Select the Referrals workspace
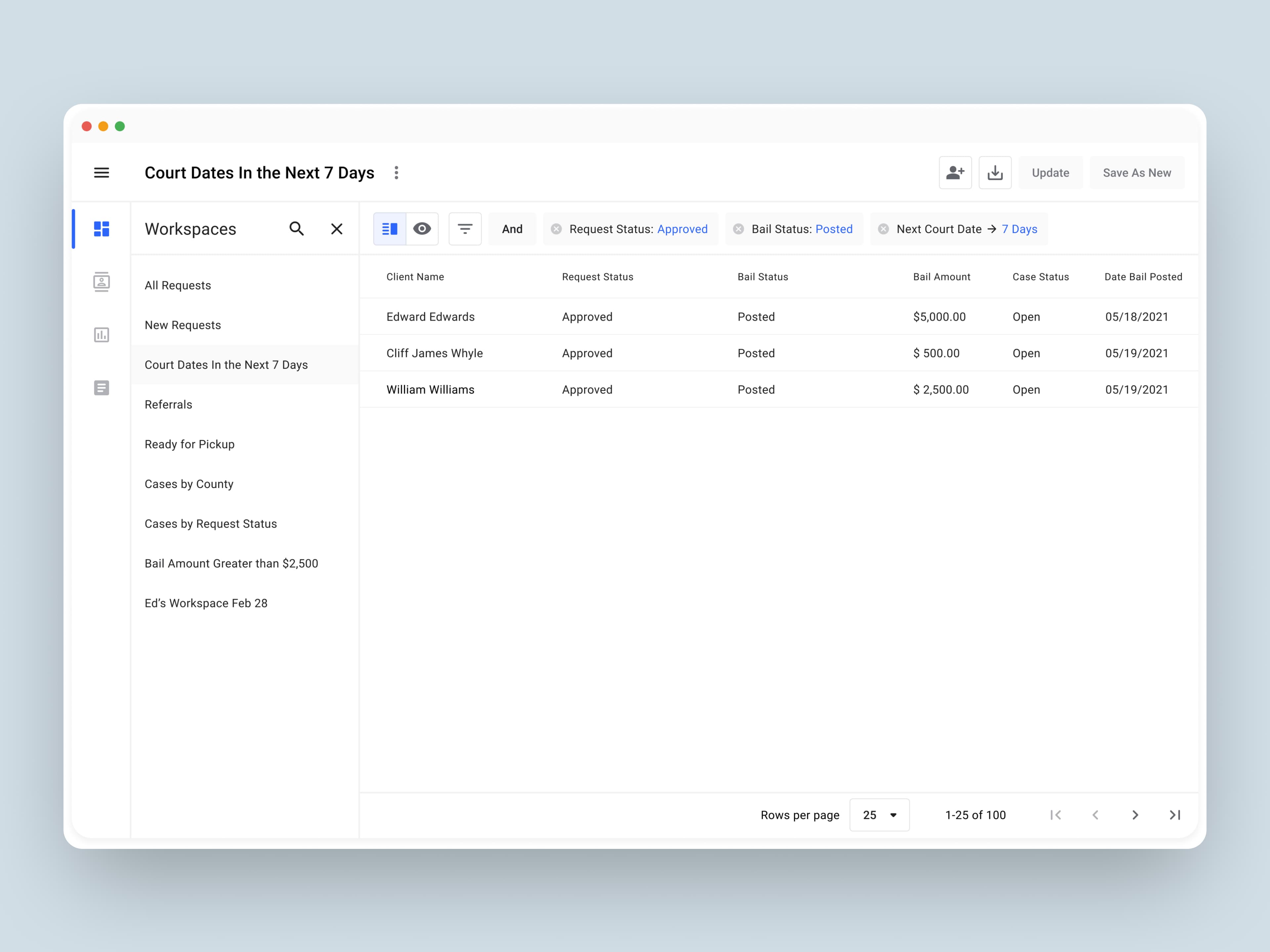 tap(168, 405)
